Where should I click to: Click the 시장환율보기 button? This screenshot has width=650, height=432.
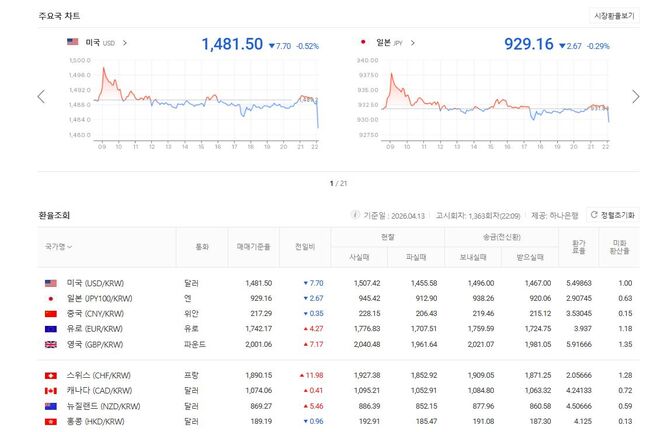point(614,16)
